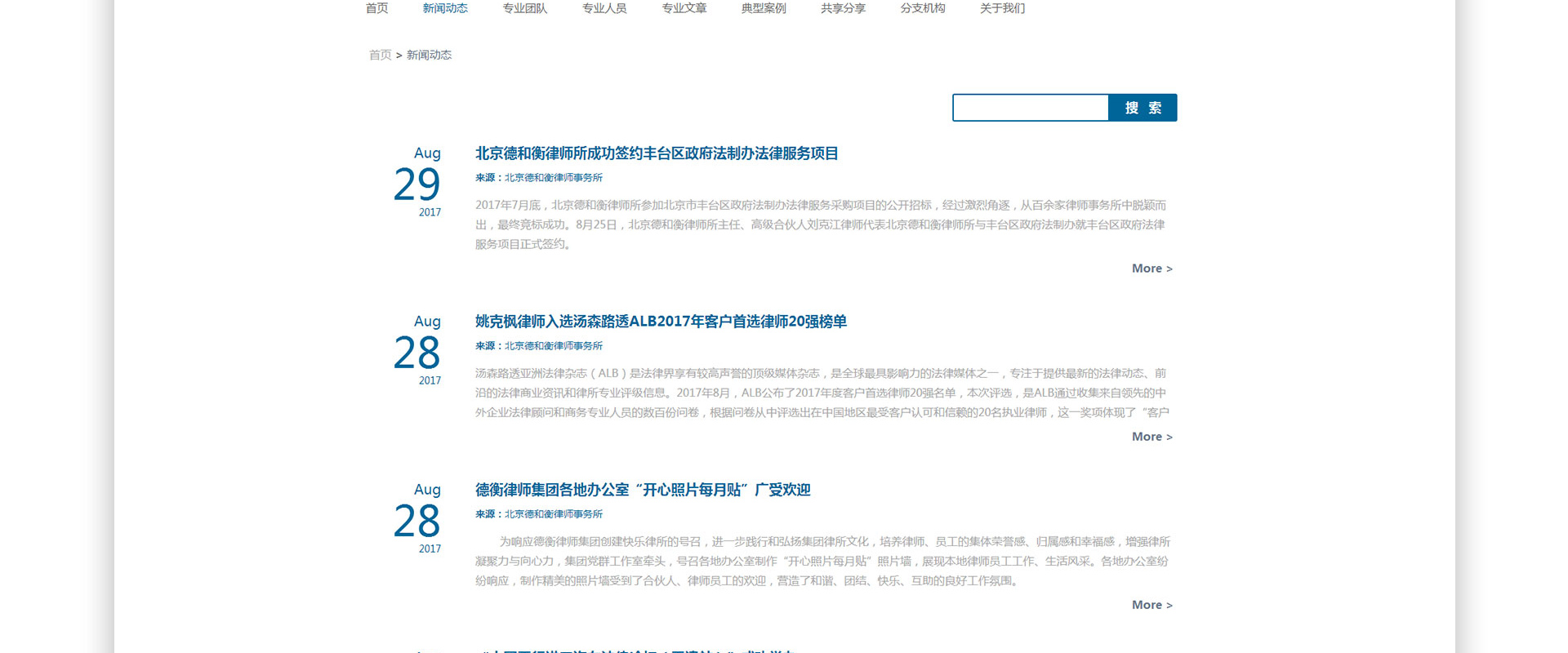Open More for the Aug 29 article
The height and width of the screenshot is (653, 1568).
coord(1151,269)
